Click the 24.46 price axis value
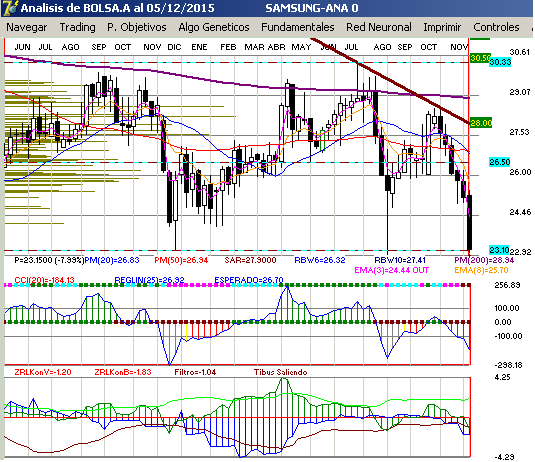Screen dimensions: 535x462 click(520, 212)
